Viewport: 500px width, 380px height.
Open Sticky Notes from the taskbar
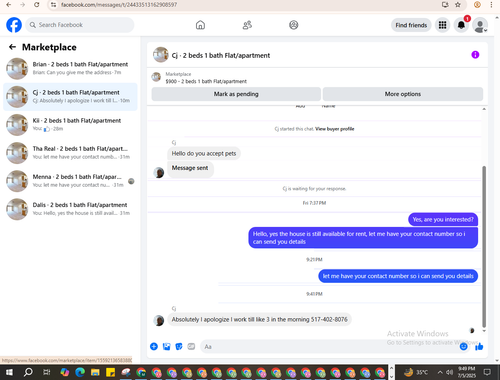[110, 372]
